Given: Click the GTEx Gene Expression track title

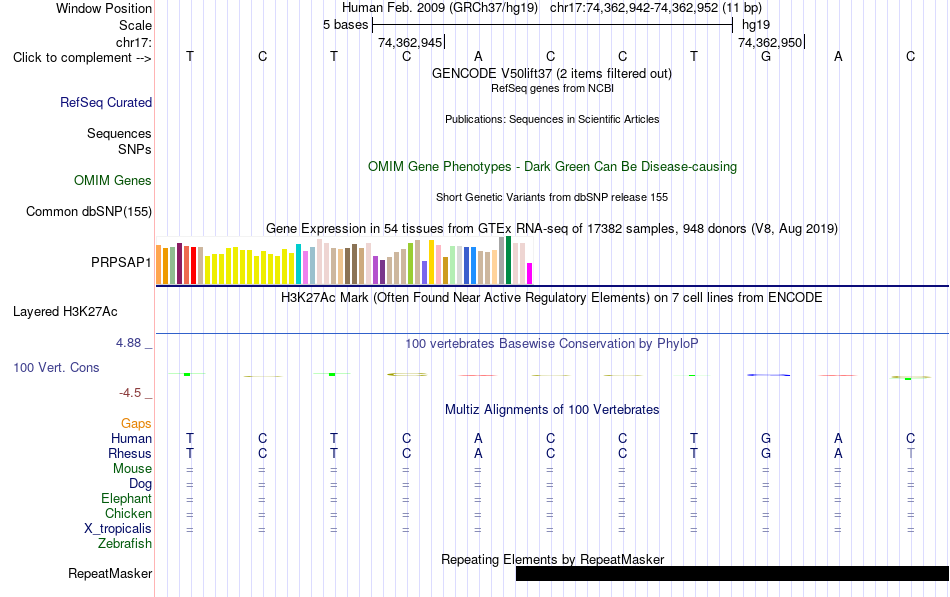Looking at the screenshot, I should pos(552,228).
